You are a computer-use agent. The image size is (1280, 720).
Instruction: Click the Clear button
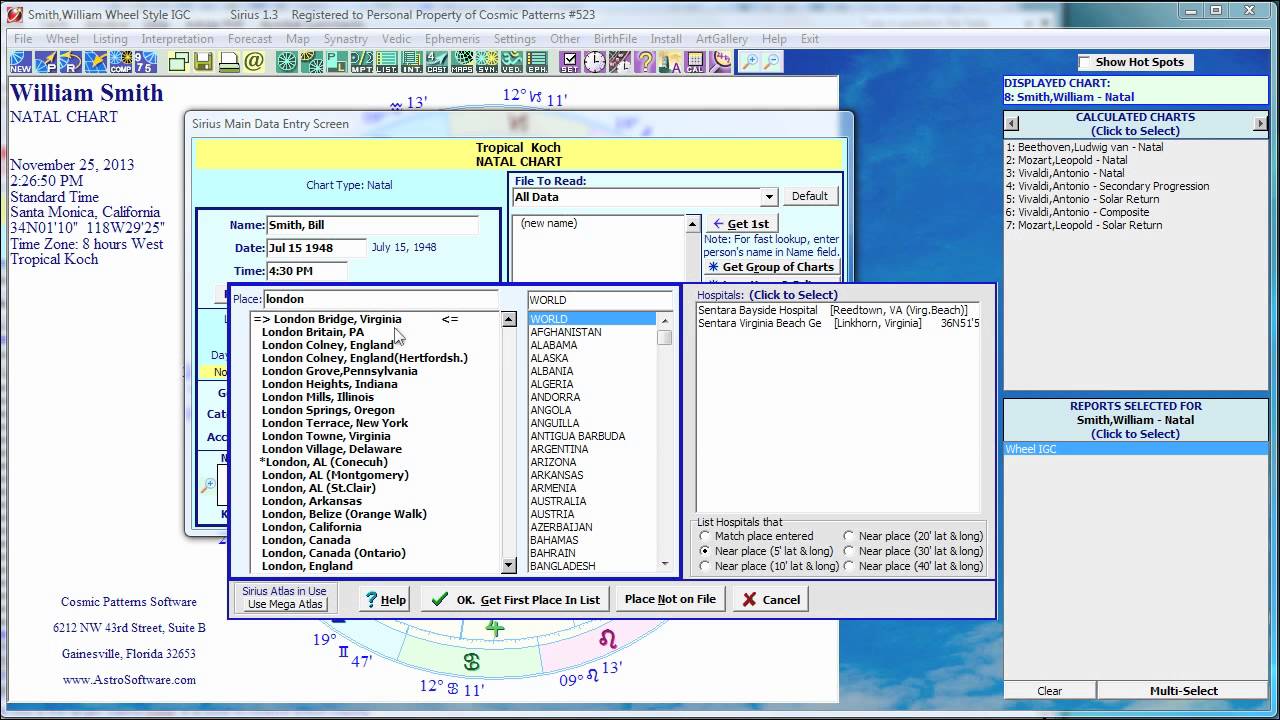point(1049,690)
